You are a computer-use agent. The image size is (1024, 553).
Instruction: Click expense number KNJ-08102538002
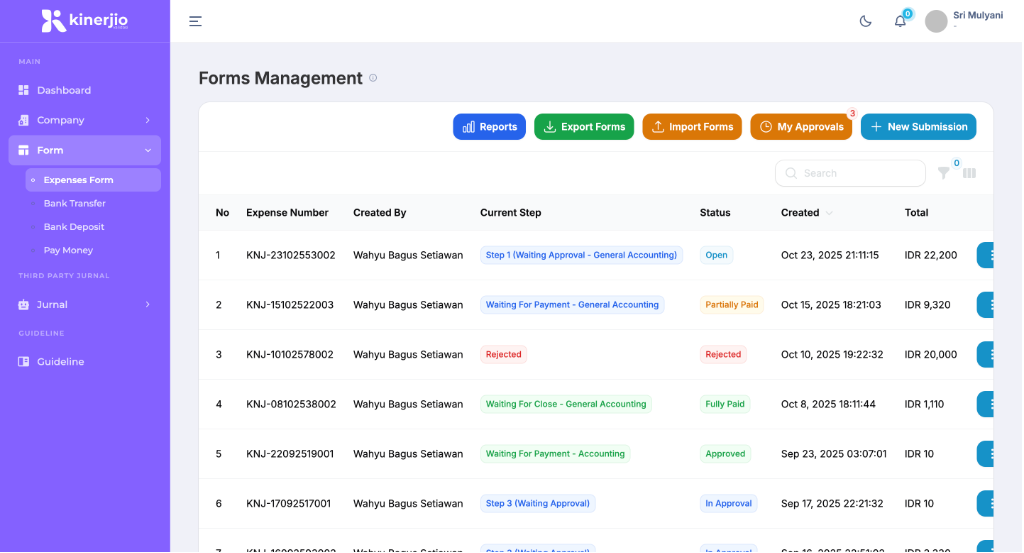[291, 404]
